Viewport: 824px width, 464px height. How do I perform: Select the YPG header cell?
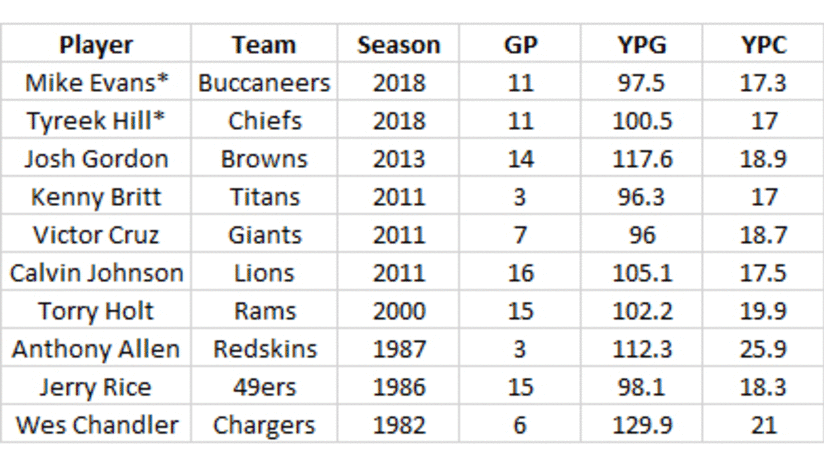[x=643, y=45]
